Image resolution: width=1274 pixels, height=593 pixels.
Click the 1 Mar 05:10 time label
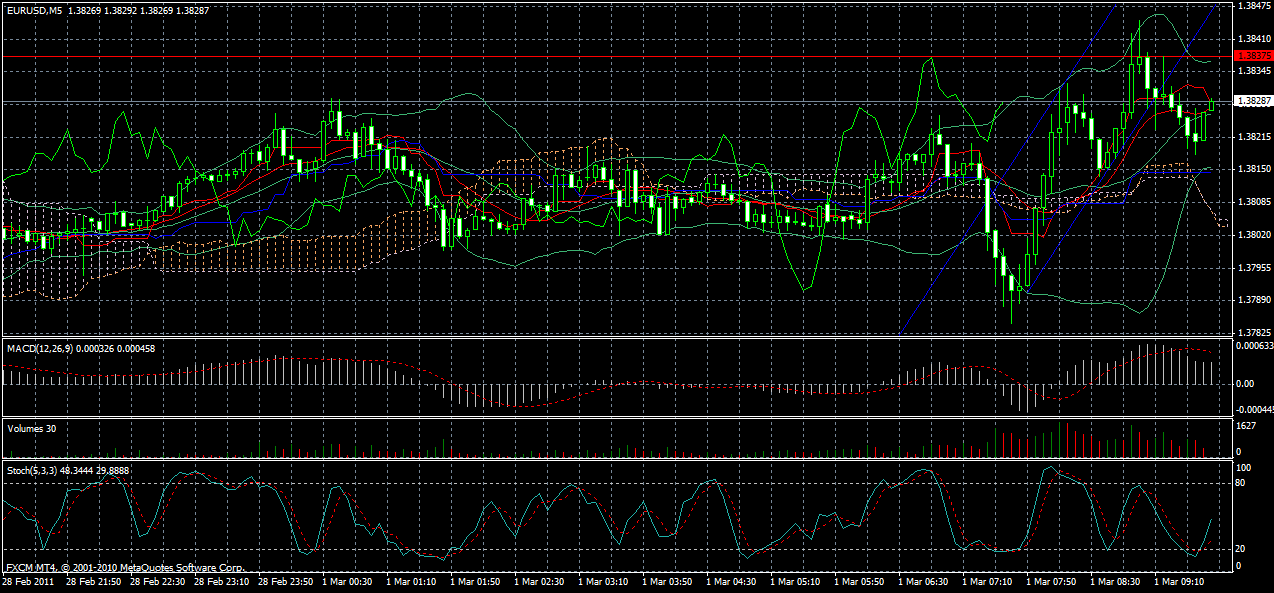pos(797,581)
